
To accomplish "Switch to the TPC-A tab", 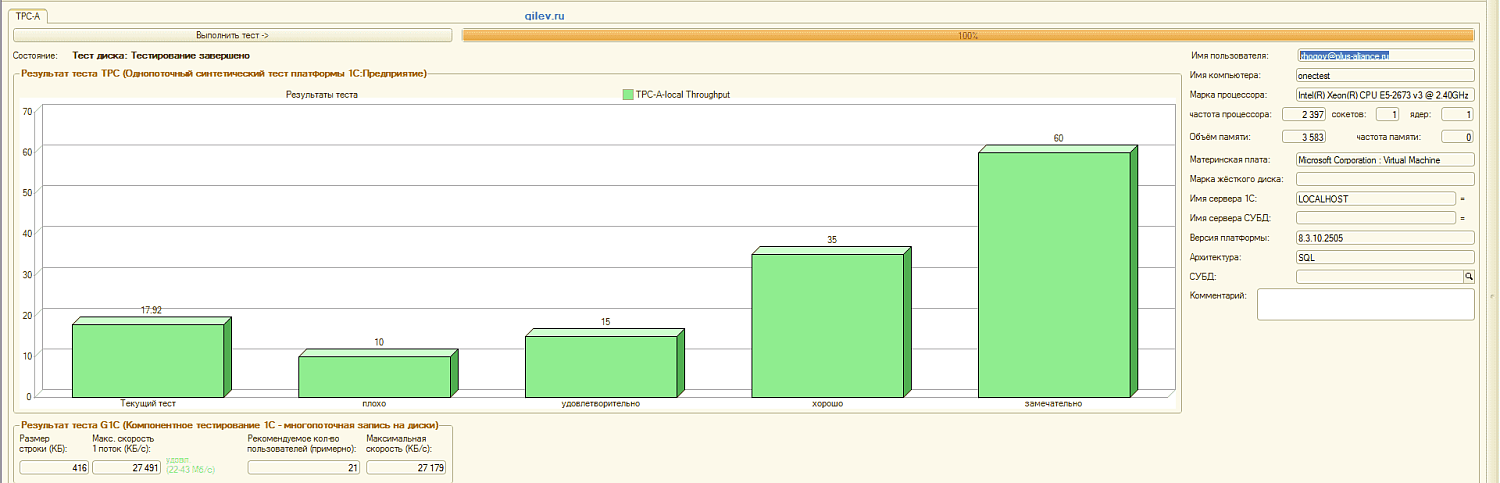I will pos(27,17).
